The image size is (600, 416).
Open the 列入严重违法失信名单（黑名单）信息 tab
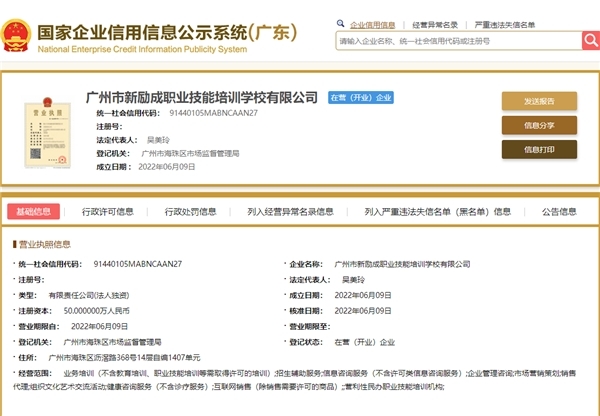(x=437, y=212)
